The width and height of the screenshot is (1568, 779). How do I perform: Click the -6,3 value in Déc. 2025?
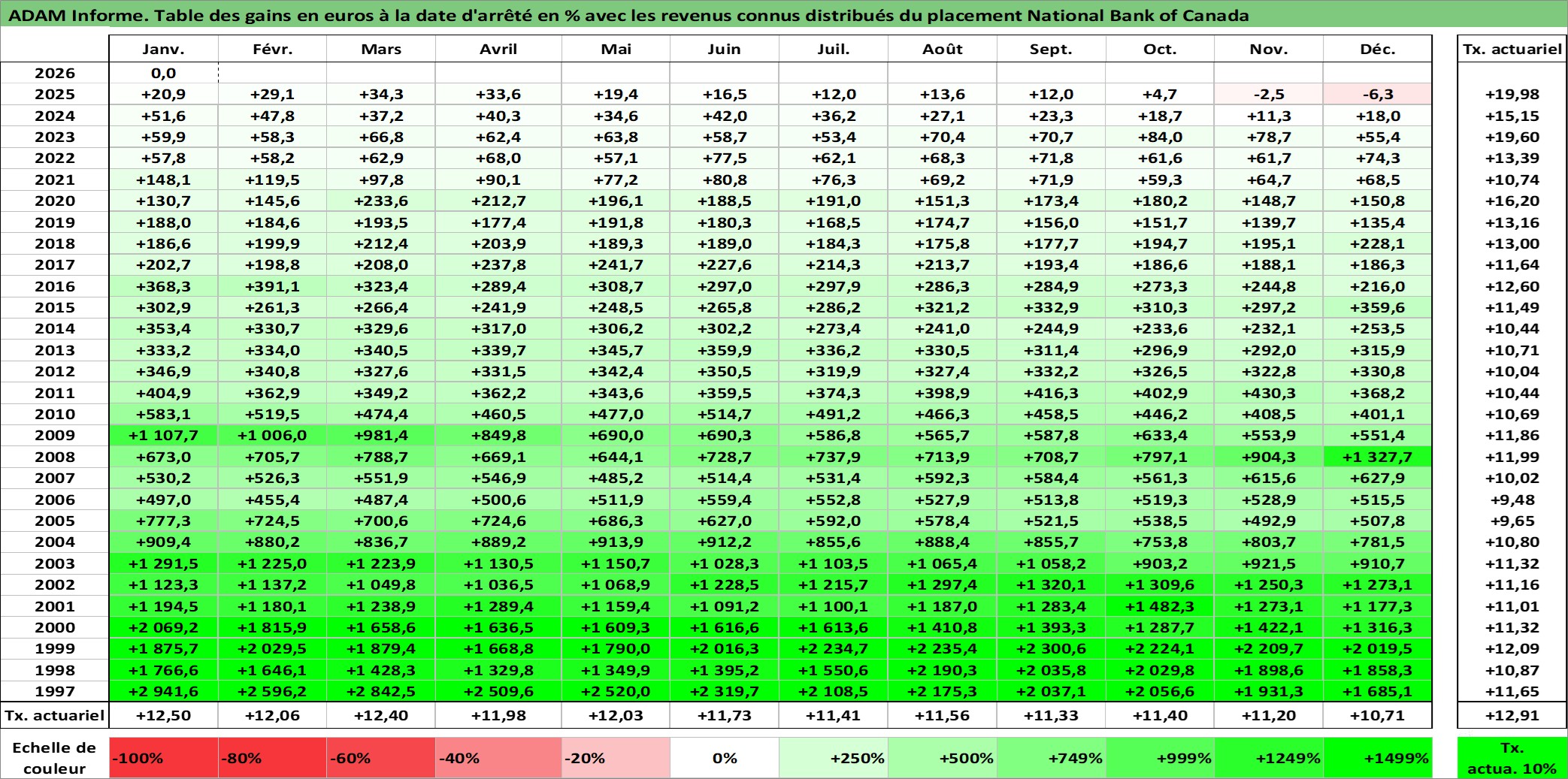coord(1378,94)
